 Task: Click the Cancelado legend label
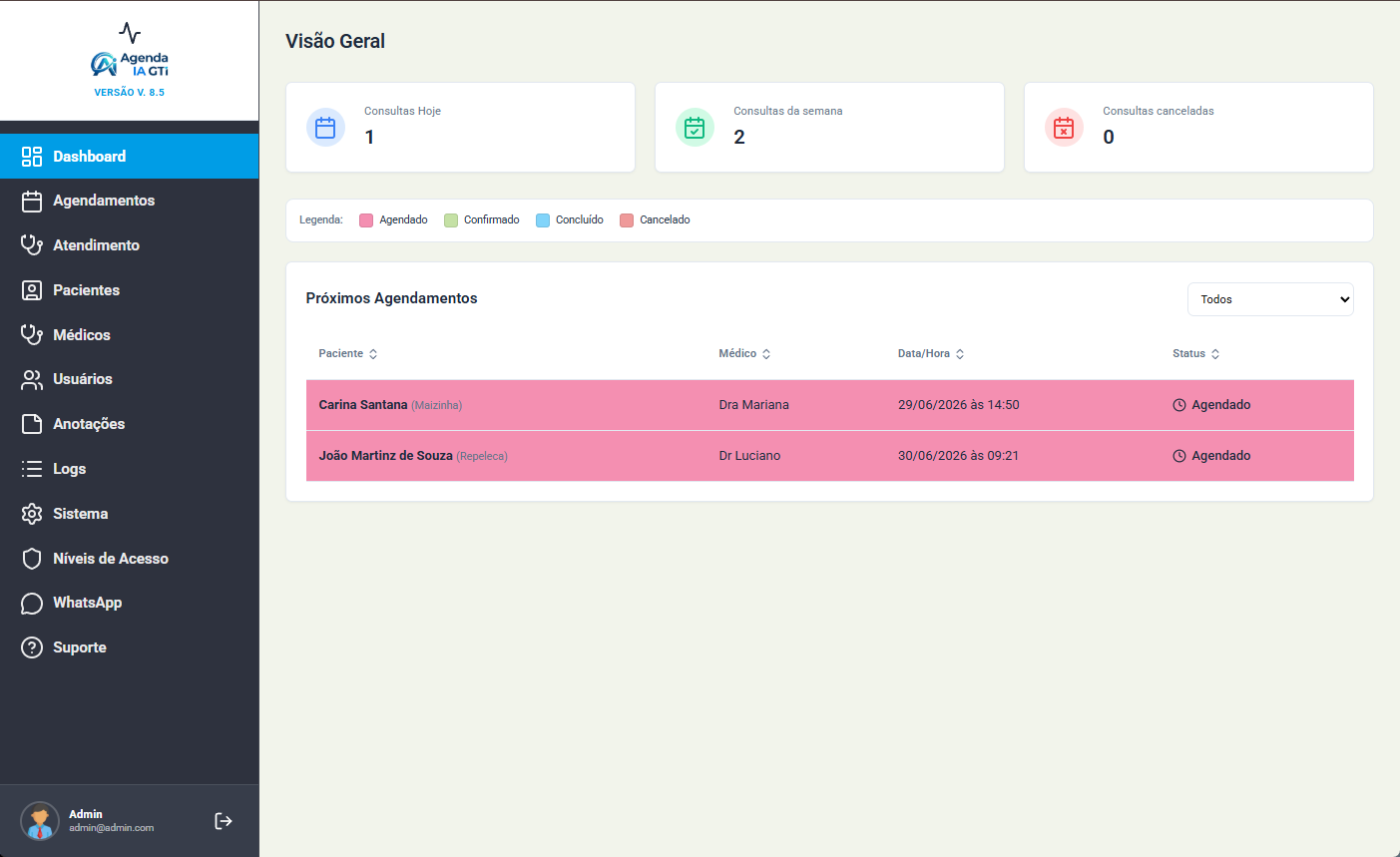[x=665, y=220]
